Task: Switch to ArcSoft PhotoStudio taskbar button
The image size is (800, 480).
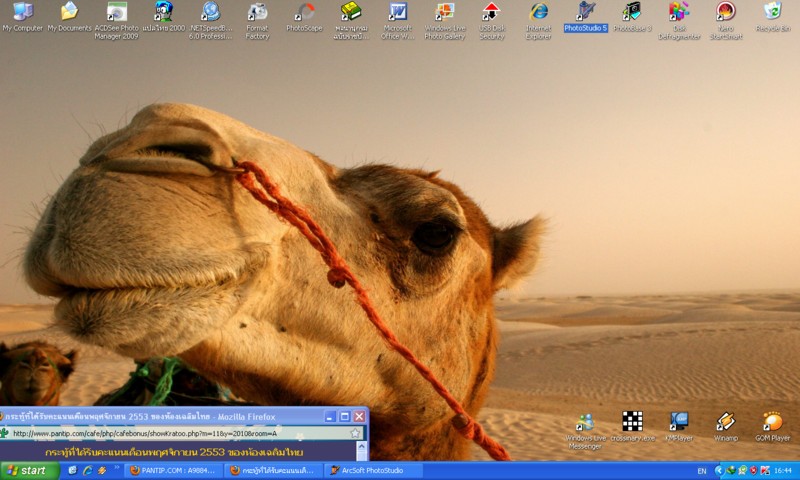Action: 373,470
